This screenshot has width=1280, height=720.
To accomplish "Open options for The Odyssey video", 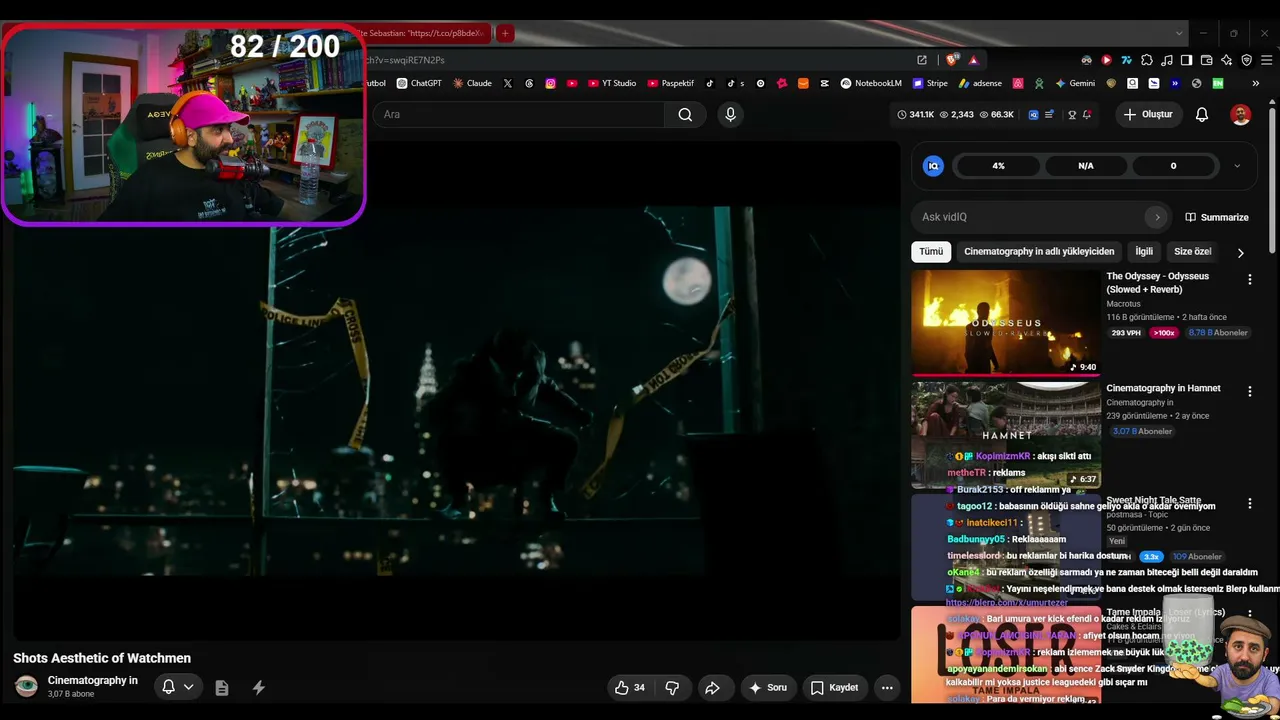I will coord(1249,280).
